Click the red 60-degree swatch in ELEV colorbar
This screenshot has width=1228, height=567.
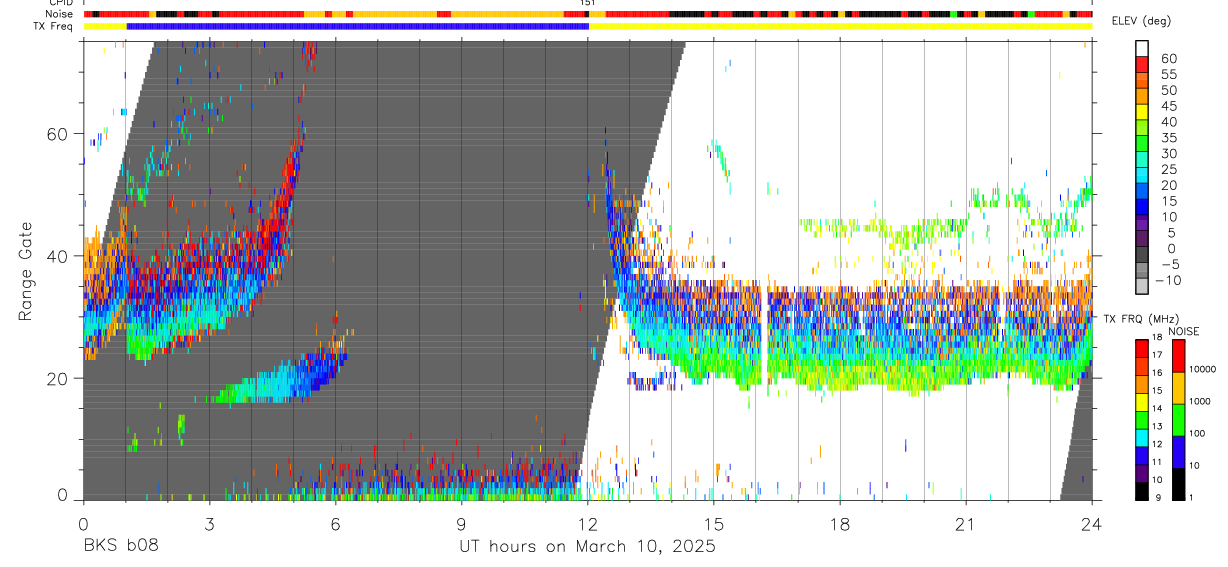point(1142,65)
